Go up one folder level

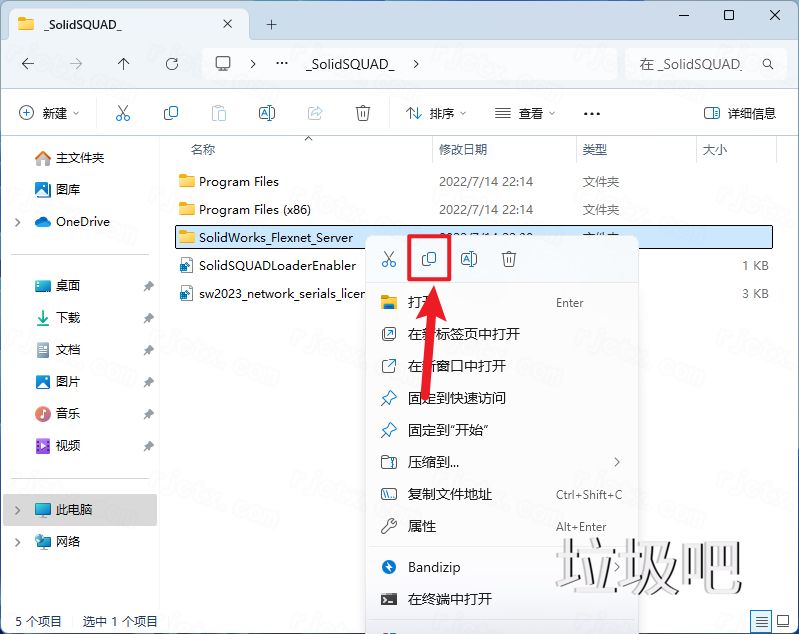[123, 64]
